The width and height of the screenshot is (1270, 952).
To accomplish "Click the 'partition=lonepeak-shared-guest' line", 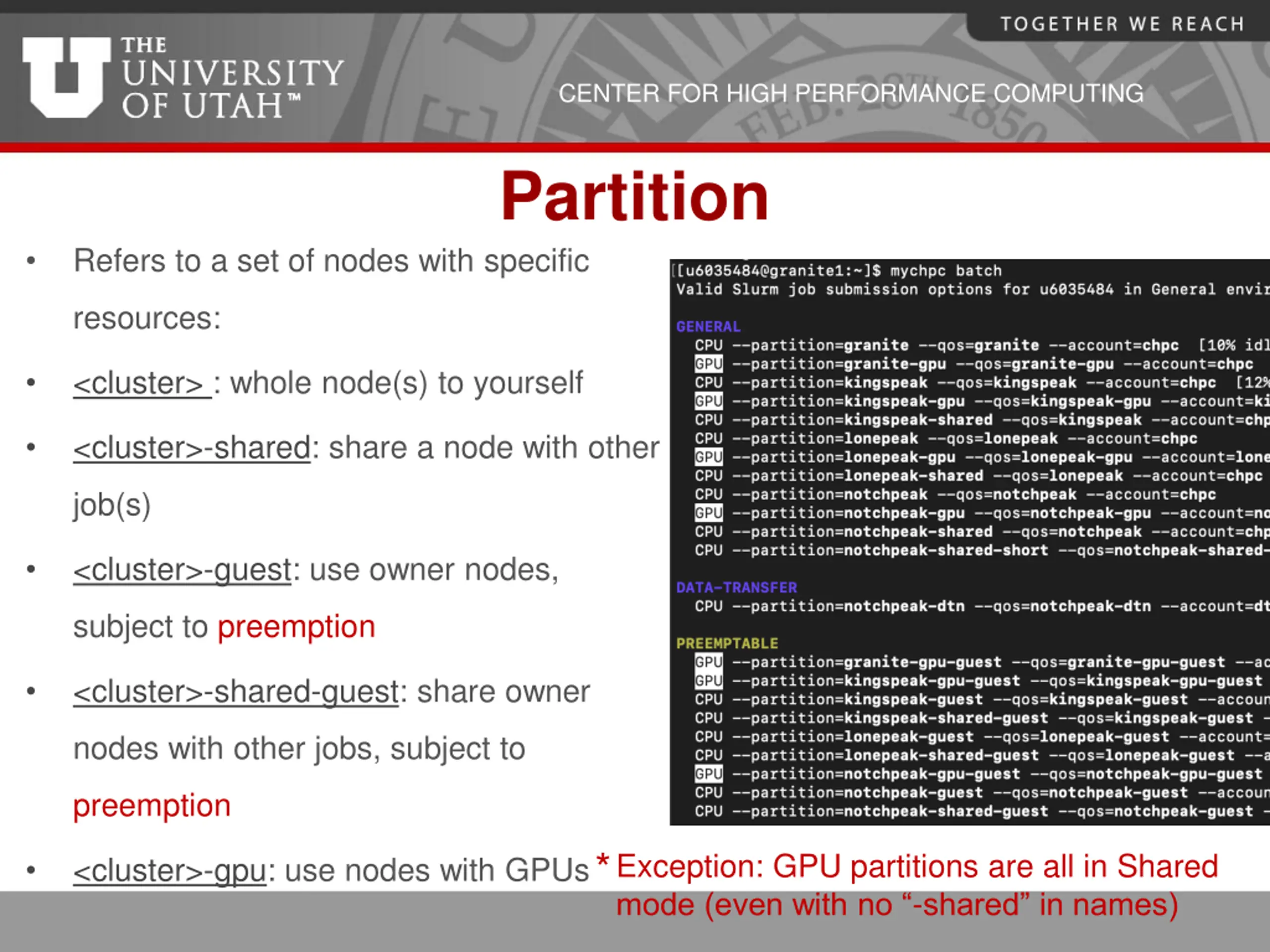I will (x=982, y=755).
